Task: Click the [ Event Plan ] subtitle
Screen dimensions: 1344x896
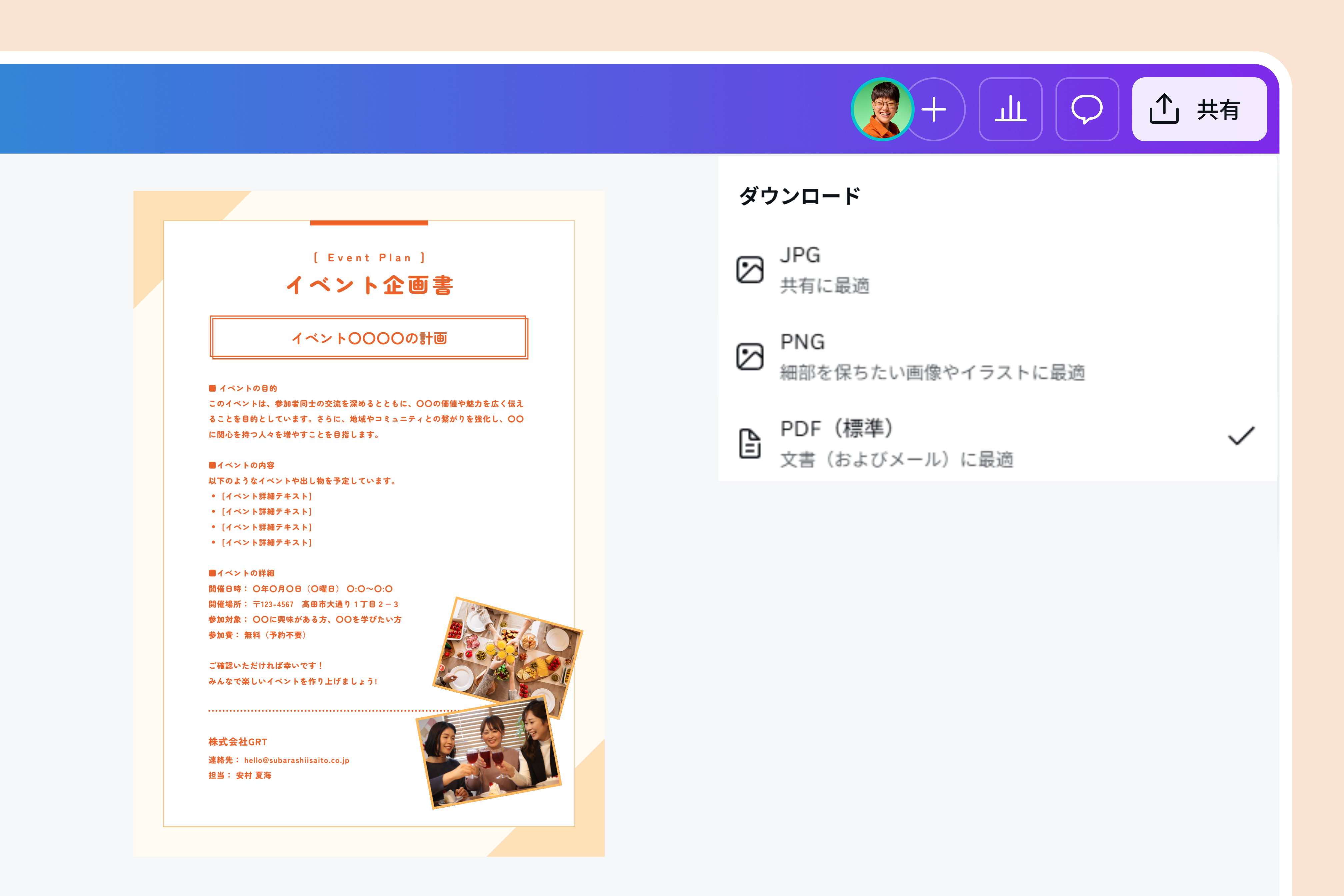Action: click(369, 258)
